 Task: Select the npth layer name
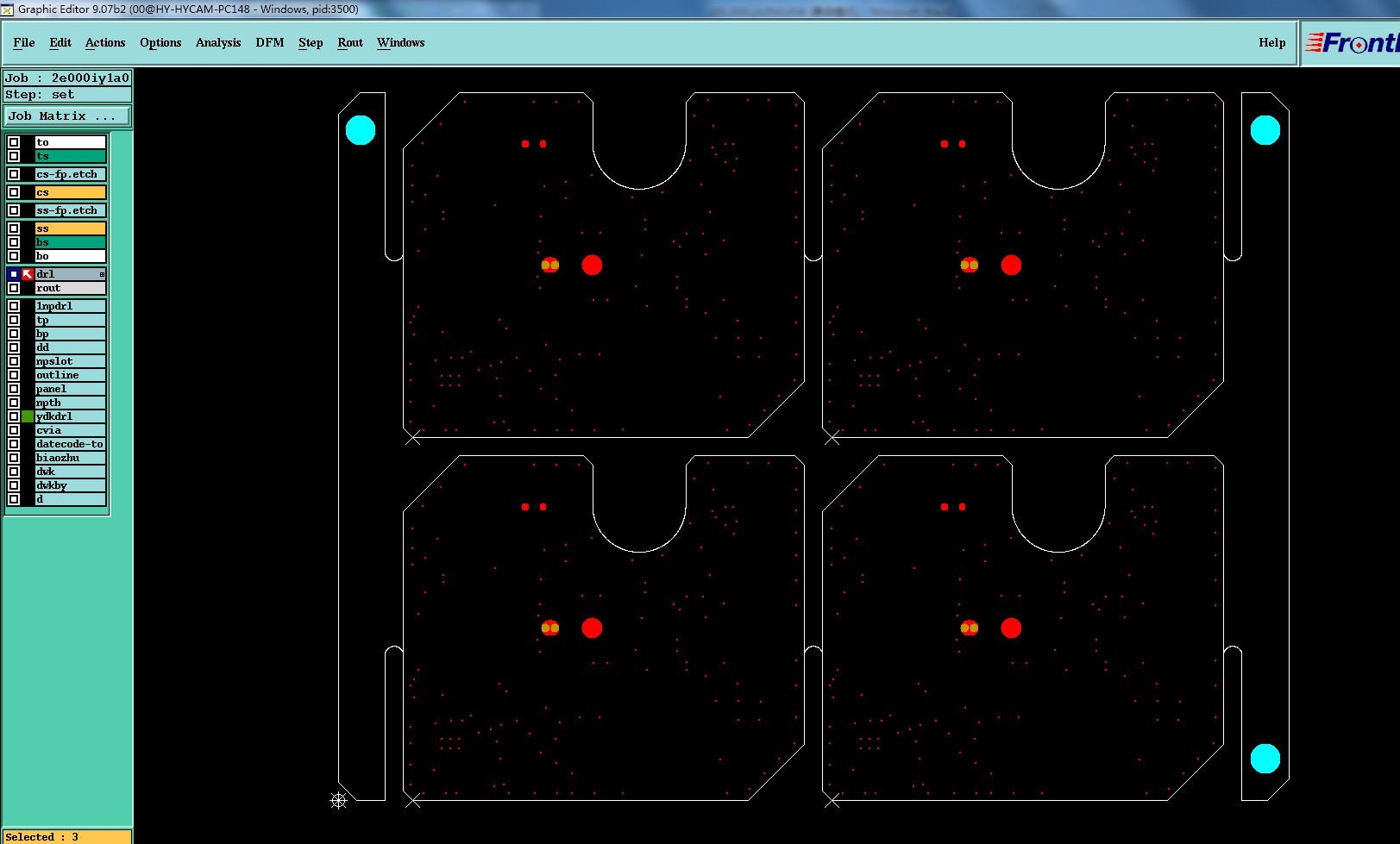pyautogui.click(x=71, y=403)
